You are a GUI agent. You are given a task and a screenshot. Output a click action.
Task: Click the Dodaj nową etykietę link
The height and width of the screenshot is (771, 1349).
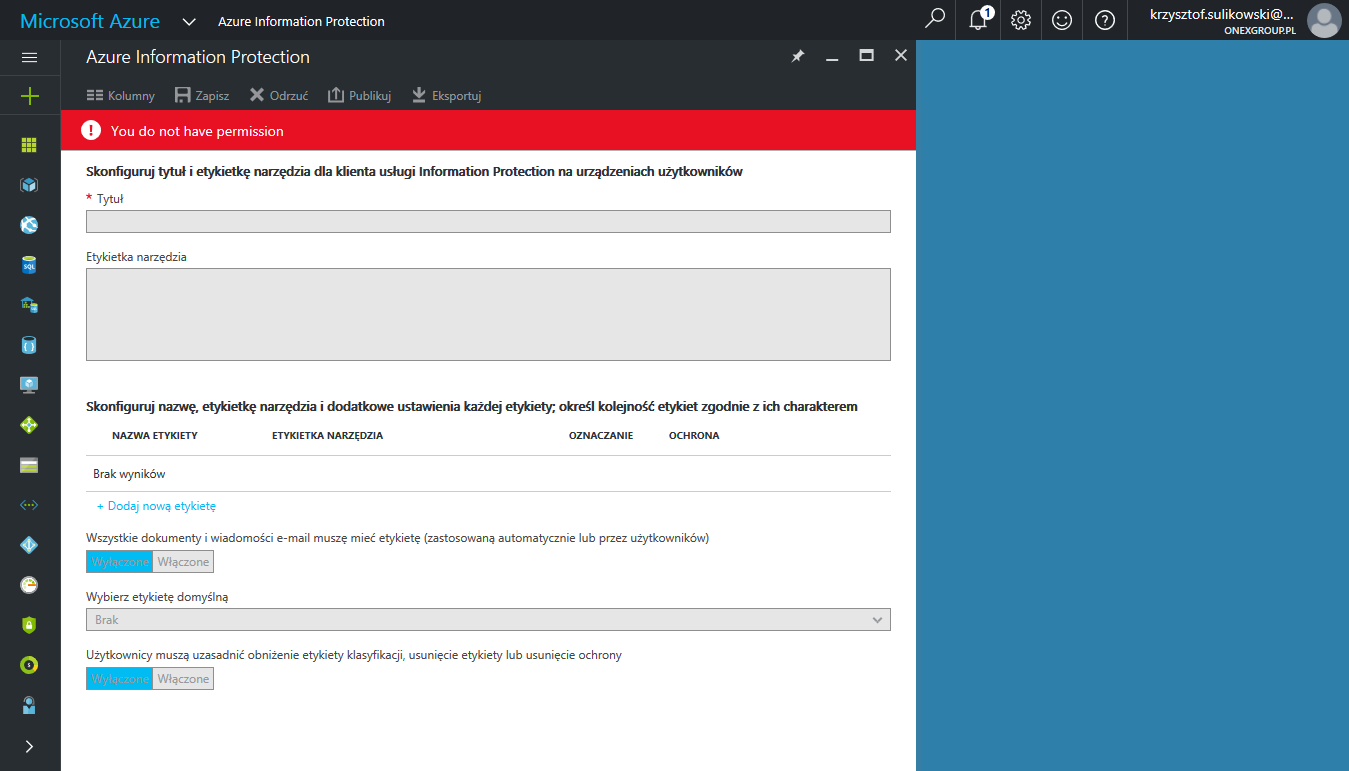coord(156,506)
